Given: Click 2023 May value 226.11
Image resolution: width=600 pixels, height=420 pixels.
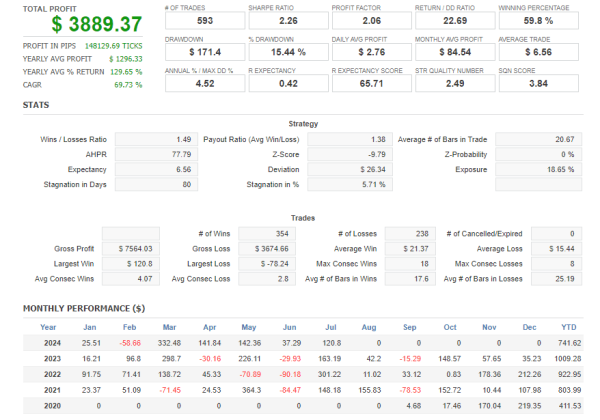Looking at the screenshot, I should [x=249, y=359].
